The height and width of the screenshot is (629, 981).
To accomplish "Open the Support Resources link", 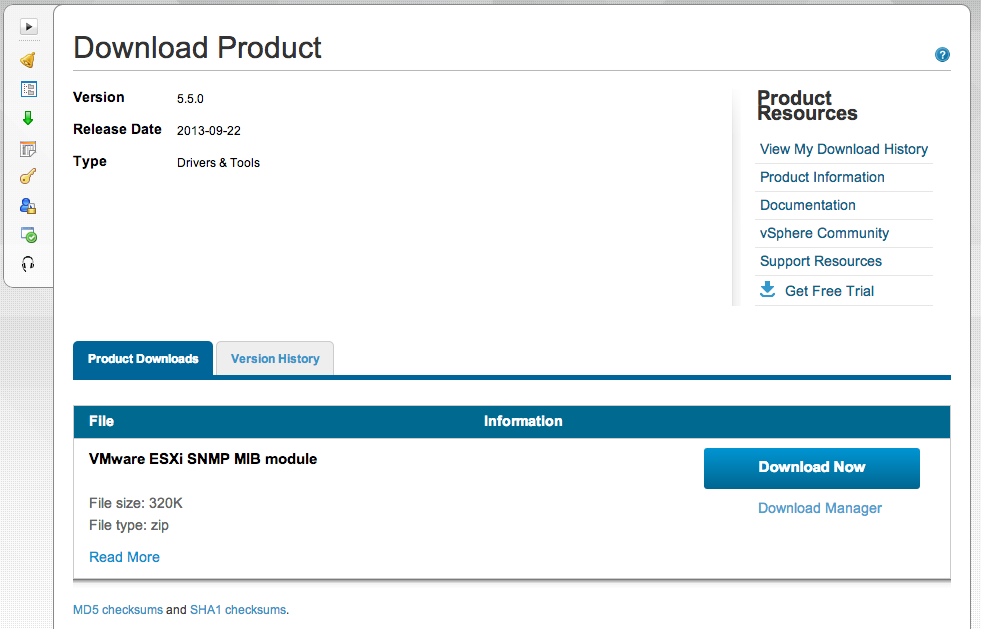I will point(821,261).
